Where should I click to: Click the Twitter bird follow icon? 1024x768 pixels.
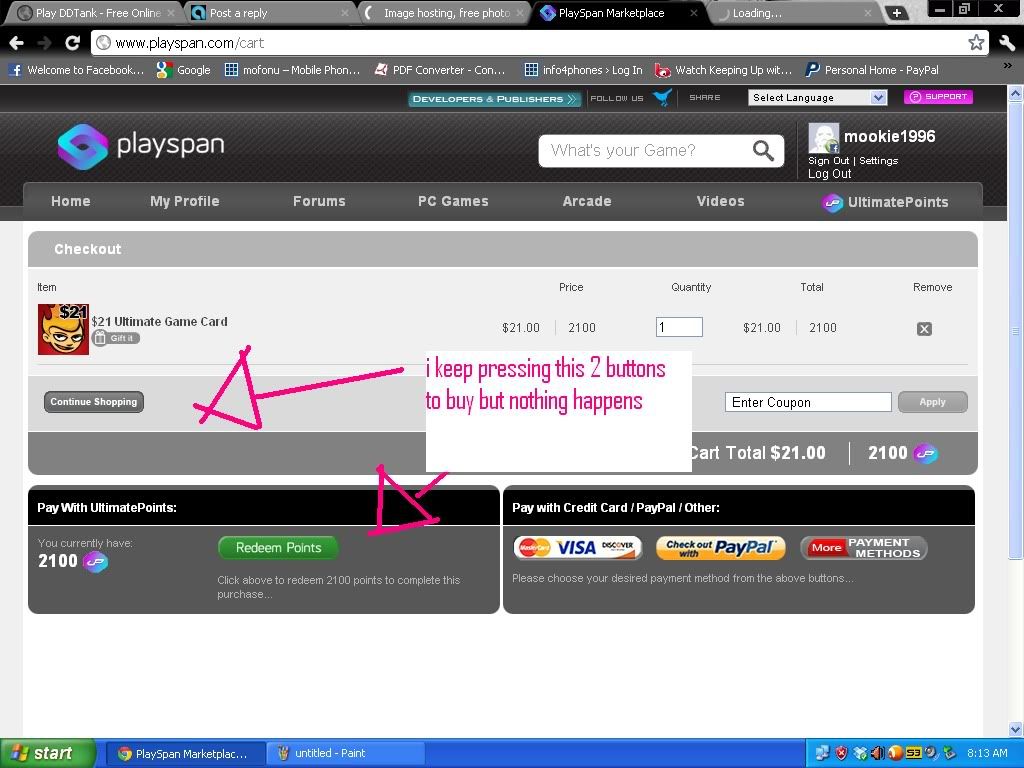(662, 98)
